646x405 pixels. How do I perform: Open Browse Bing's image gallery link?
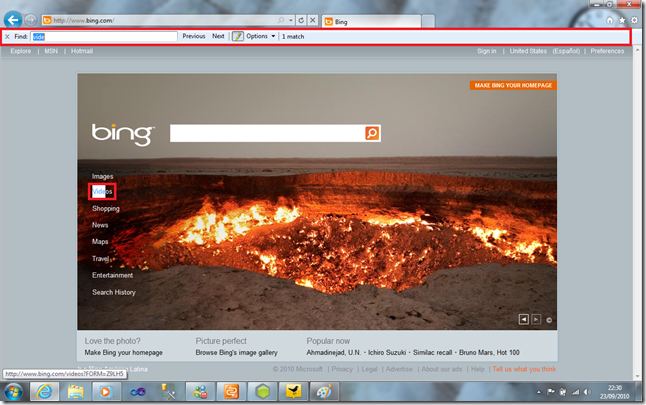236,353
